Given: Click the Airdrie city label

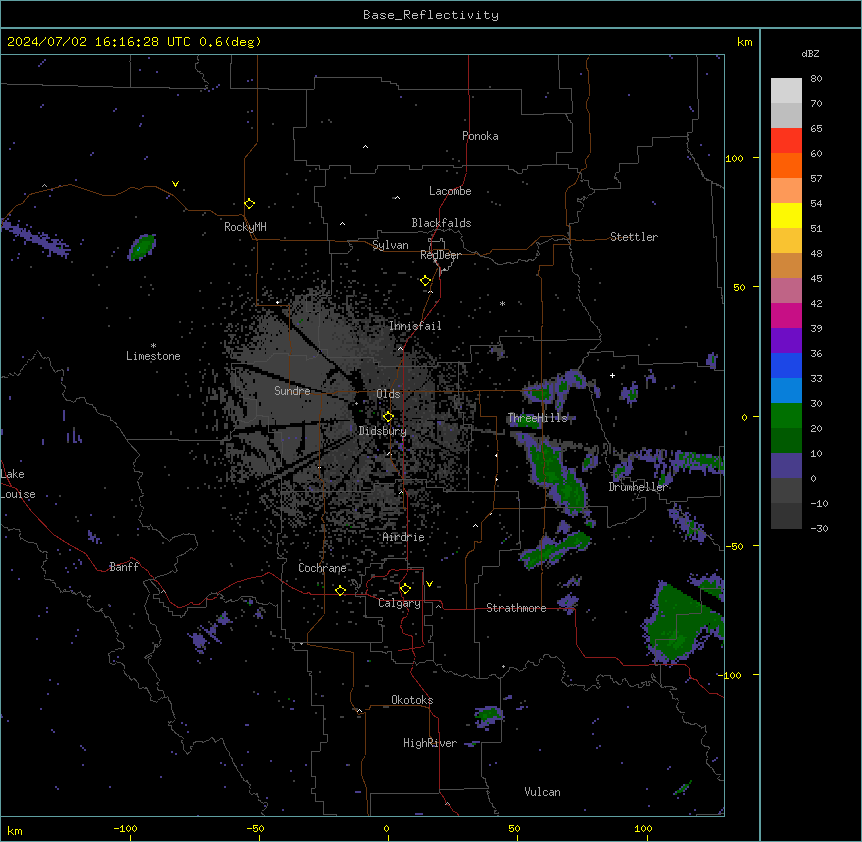Looking at the screenshot, I should click(x=404, y=537).
